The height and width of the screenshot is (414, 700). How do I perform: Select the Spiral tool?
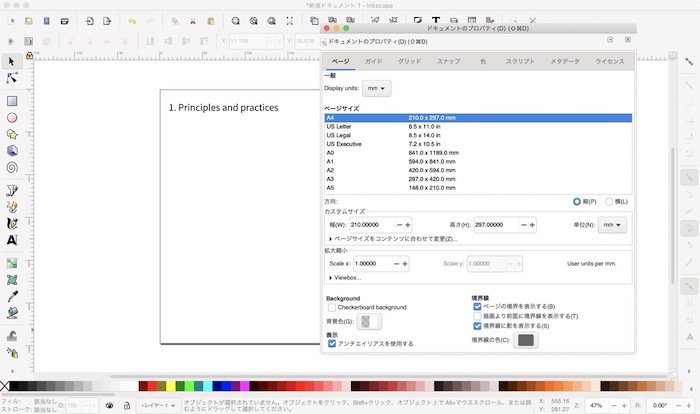(12, 167)
